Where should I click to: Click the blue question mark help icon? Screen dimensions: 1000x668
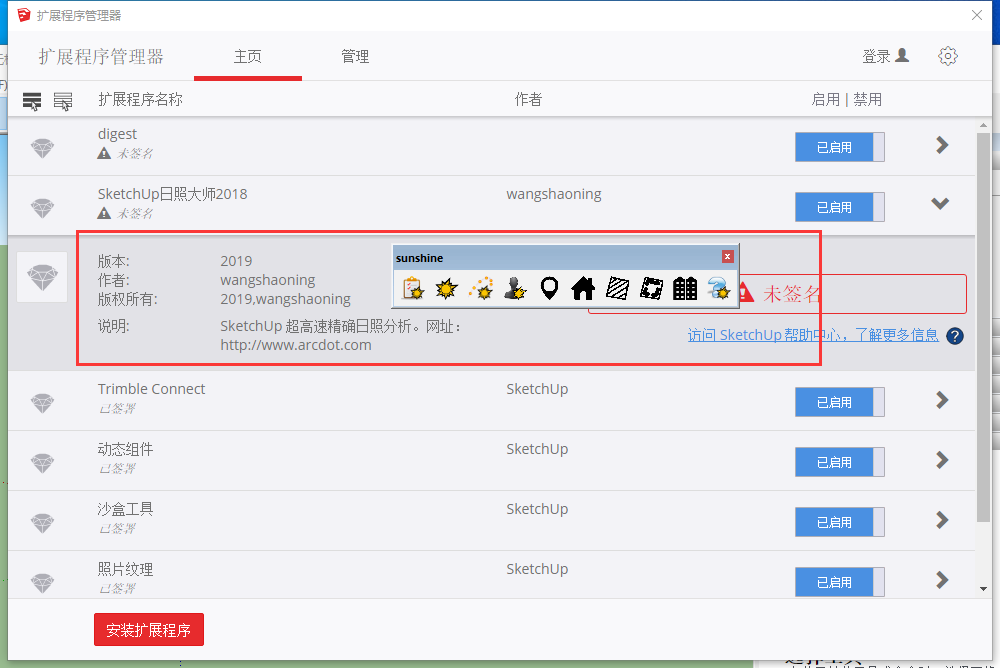(955, 336)
